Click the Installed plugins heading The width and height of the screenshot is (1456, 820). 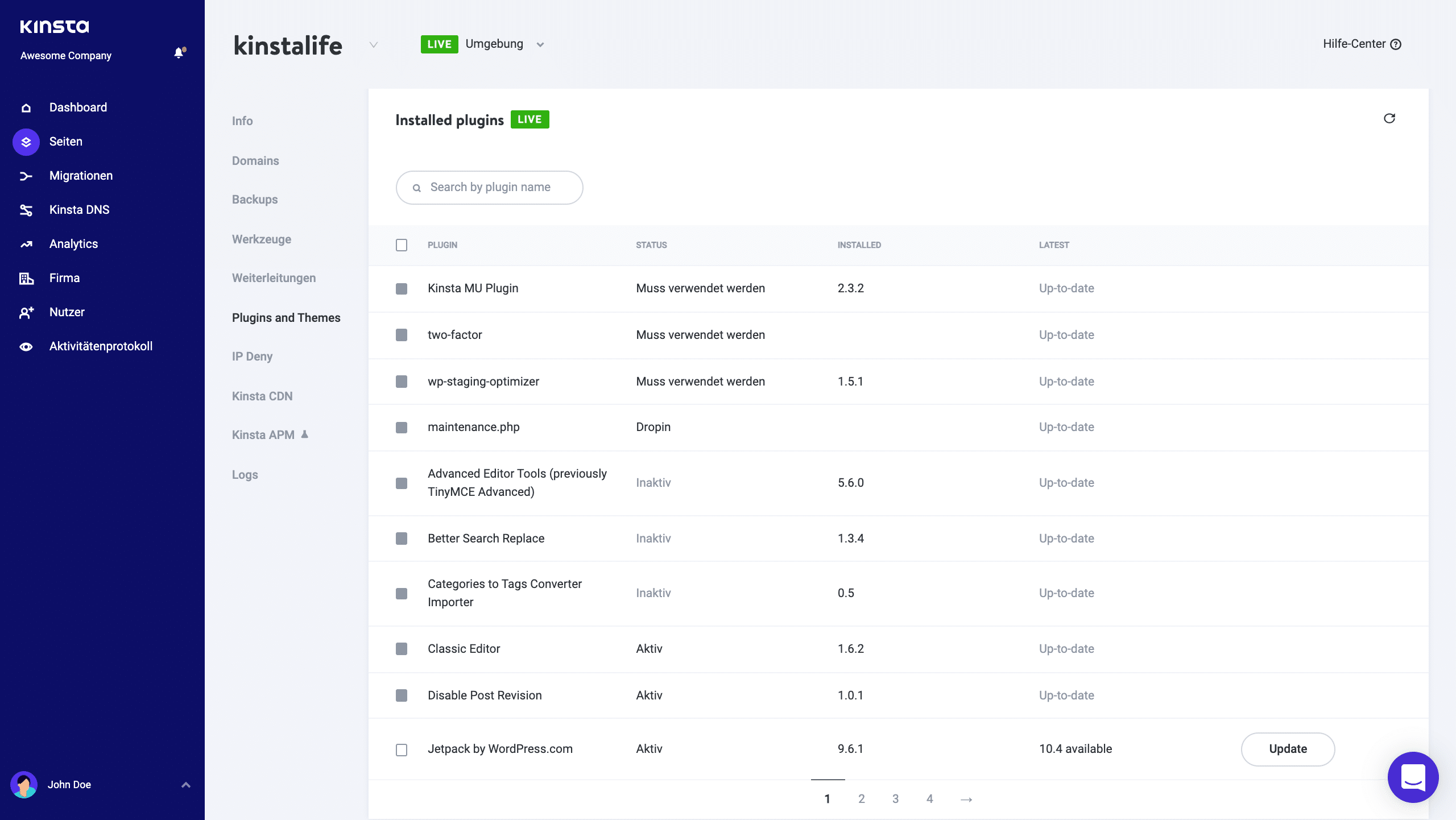click(450, 120)
